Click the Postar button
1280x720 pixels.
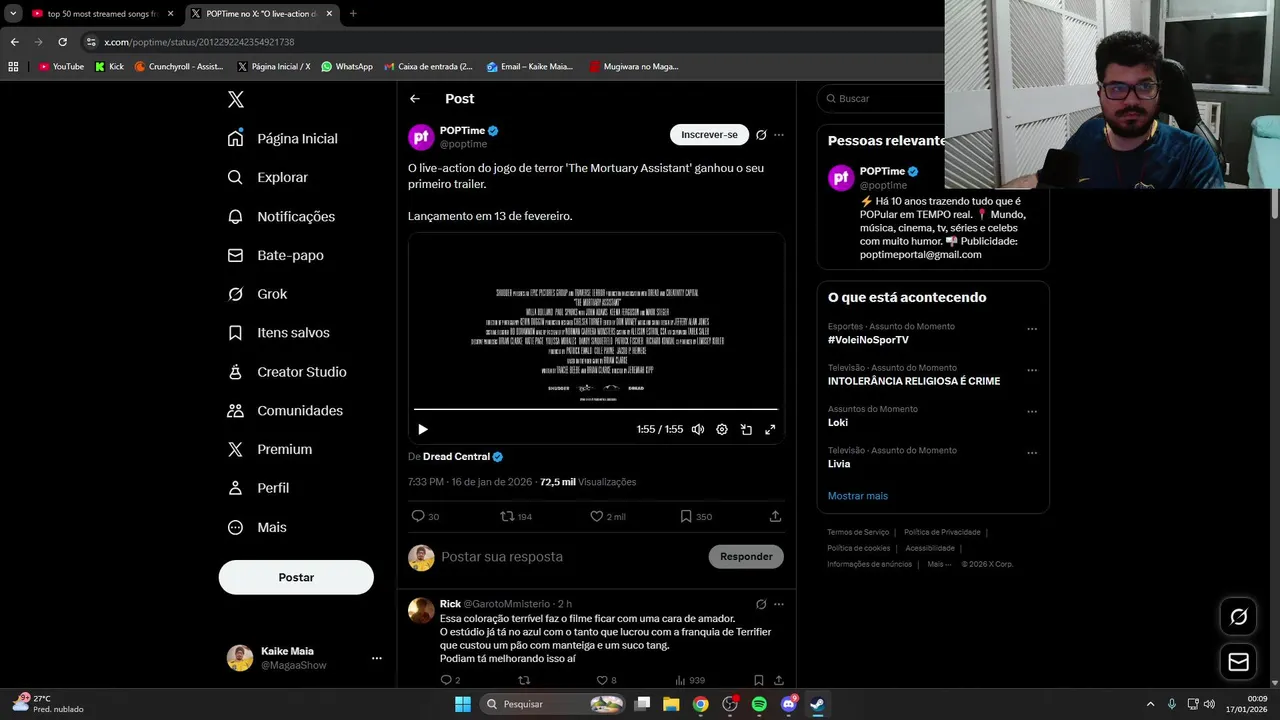(296, 577)
